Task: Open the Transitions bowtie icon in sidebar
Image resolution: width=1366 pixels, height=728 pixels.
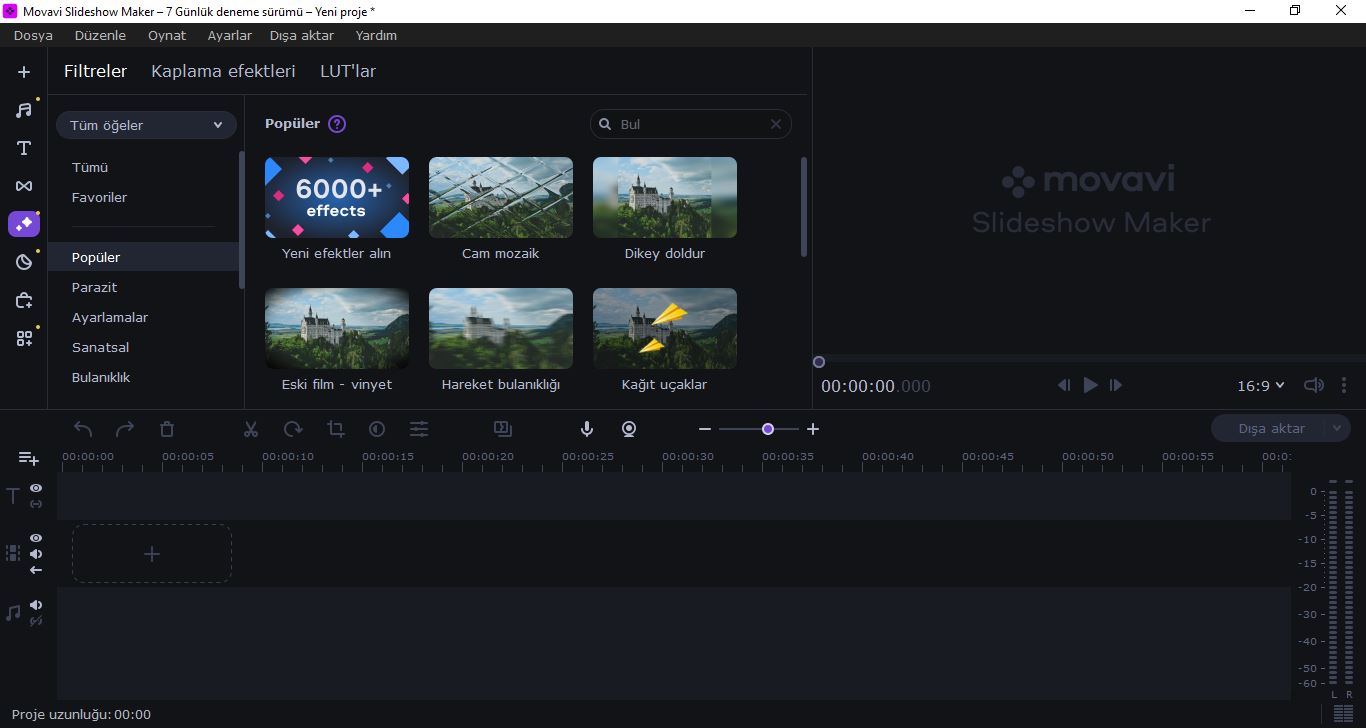Action: click(24, 186)
